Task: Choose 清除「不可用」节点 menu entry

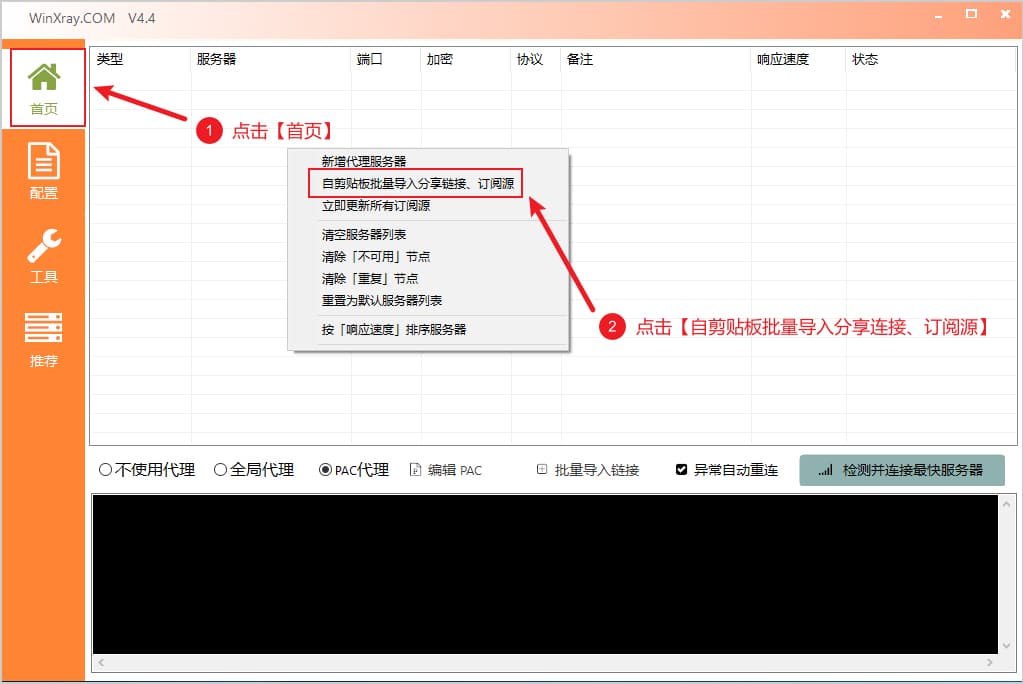Action: 376,257
